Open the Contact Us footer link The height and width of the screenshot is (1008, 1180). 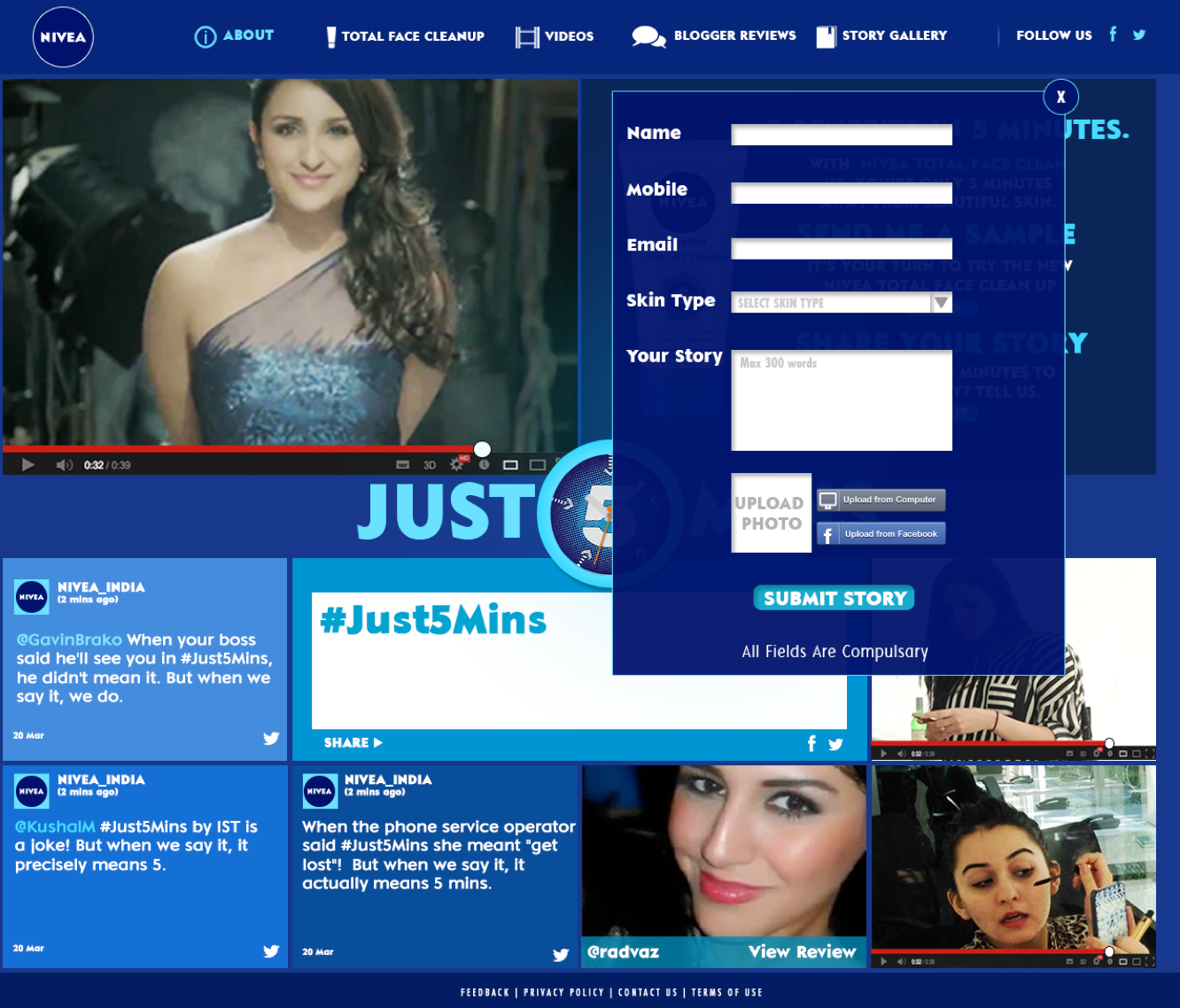click(x=648, y=993)
